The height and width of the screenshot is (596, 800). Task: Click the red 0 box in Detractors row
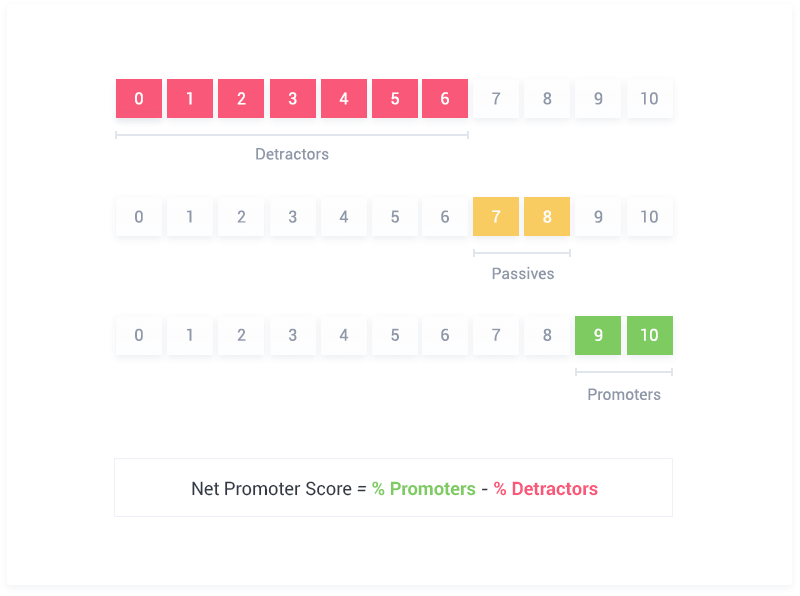[139, 98]
